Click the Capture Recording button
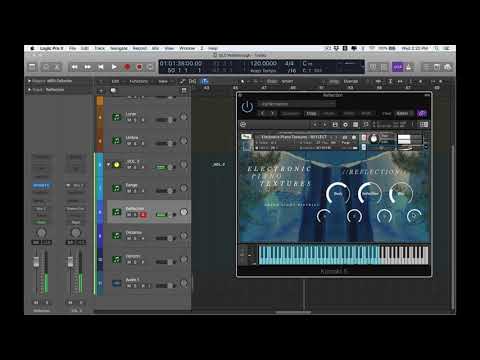Screen dimensions: 480x360 click(139, 67)
